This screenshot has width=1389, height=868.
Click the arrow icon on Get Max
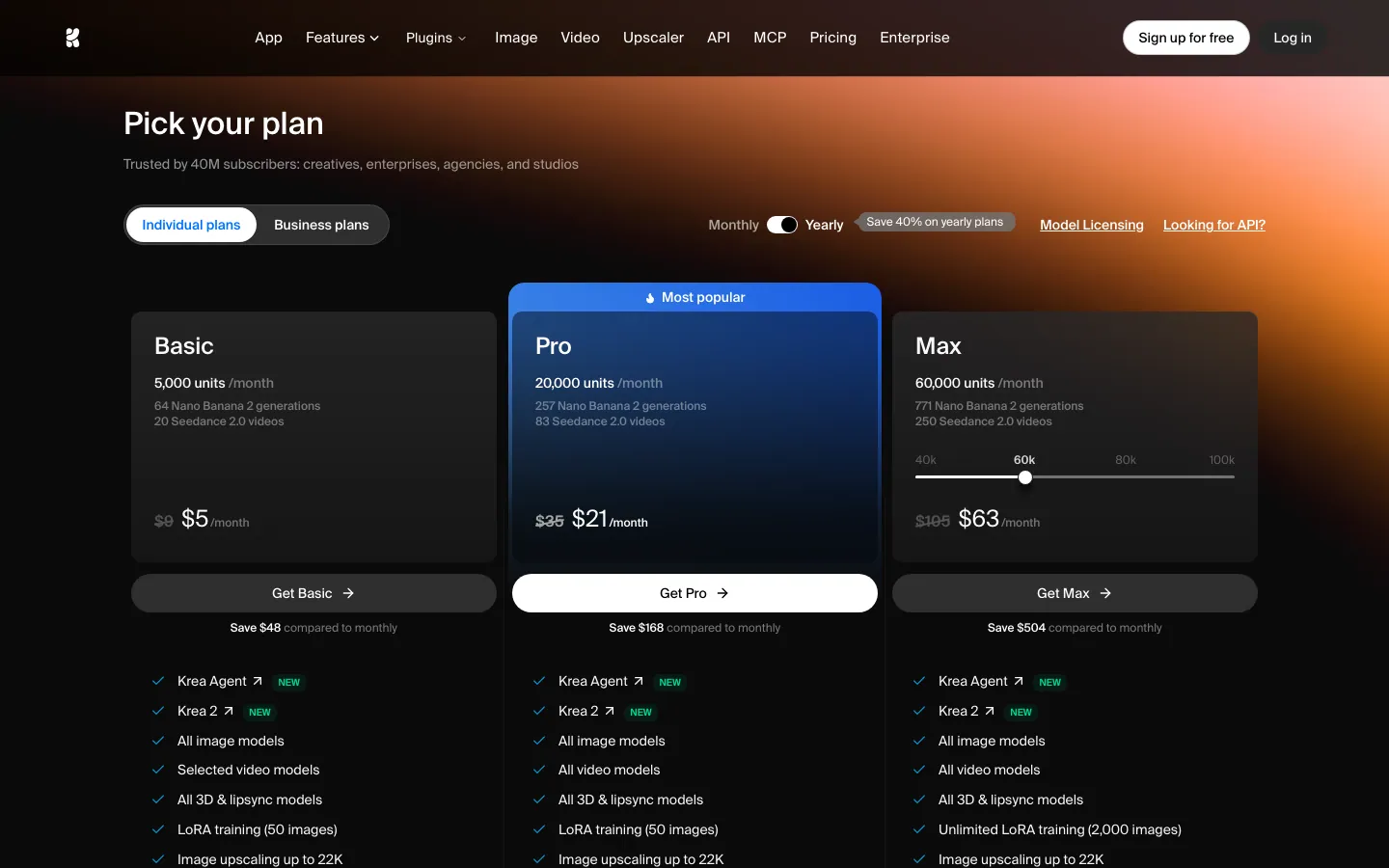(1105, 593)
